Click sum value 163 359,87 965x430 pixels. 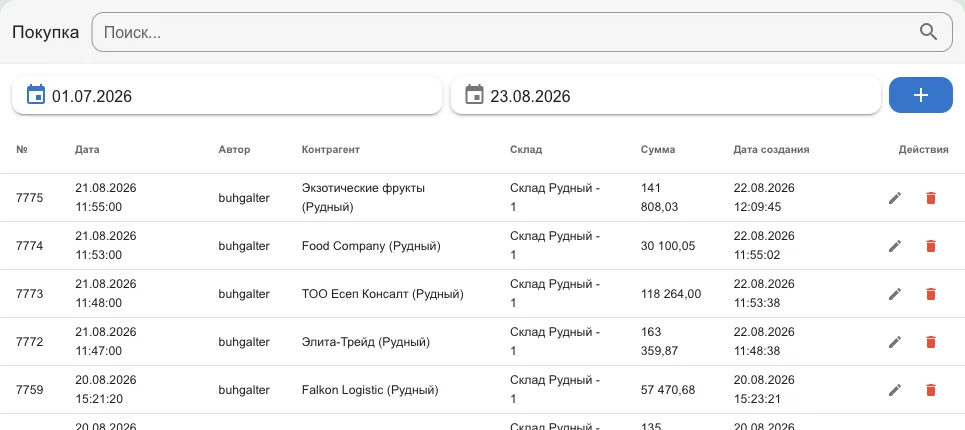[x=659, y=341]
